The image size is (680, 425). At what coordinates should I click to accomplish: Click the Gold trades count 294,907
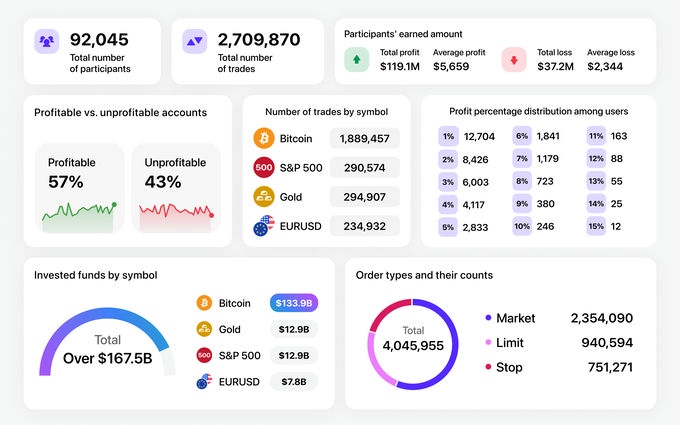point(365,196)
